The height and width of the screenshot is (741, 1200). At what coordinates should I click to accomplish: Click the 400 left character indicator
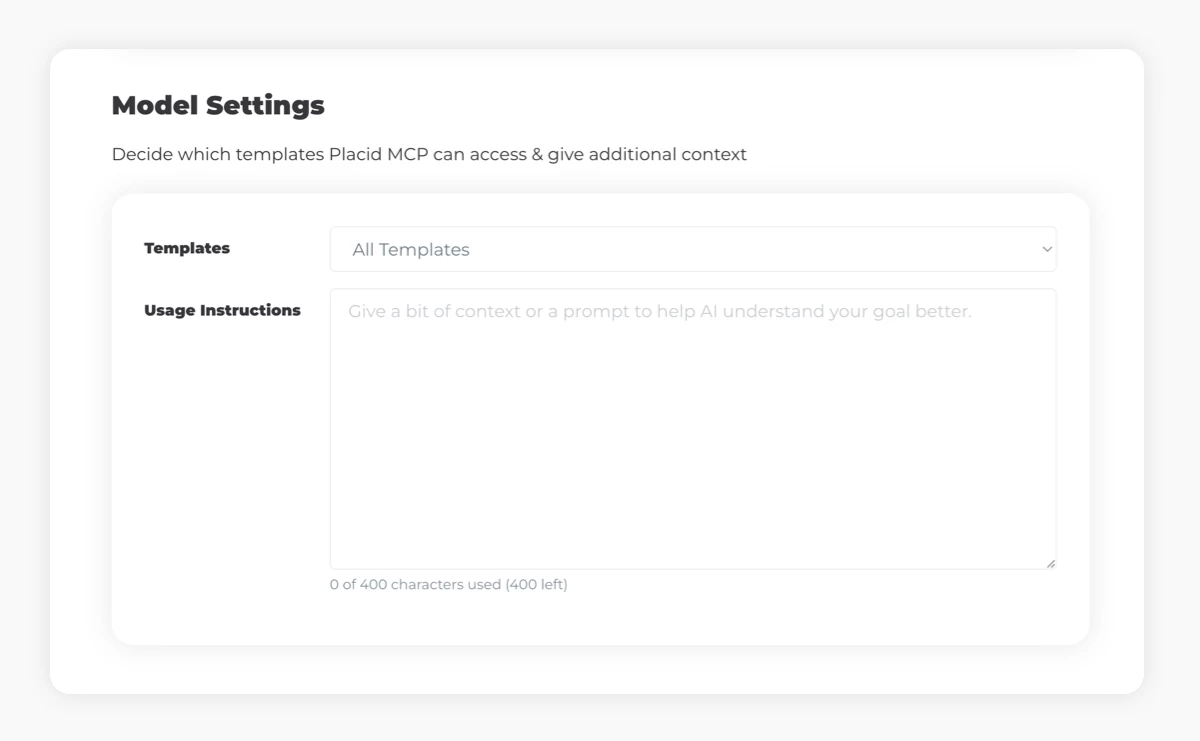point(530,583)
